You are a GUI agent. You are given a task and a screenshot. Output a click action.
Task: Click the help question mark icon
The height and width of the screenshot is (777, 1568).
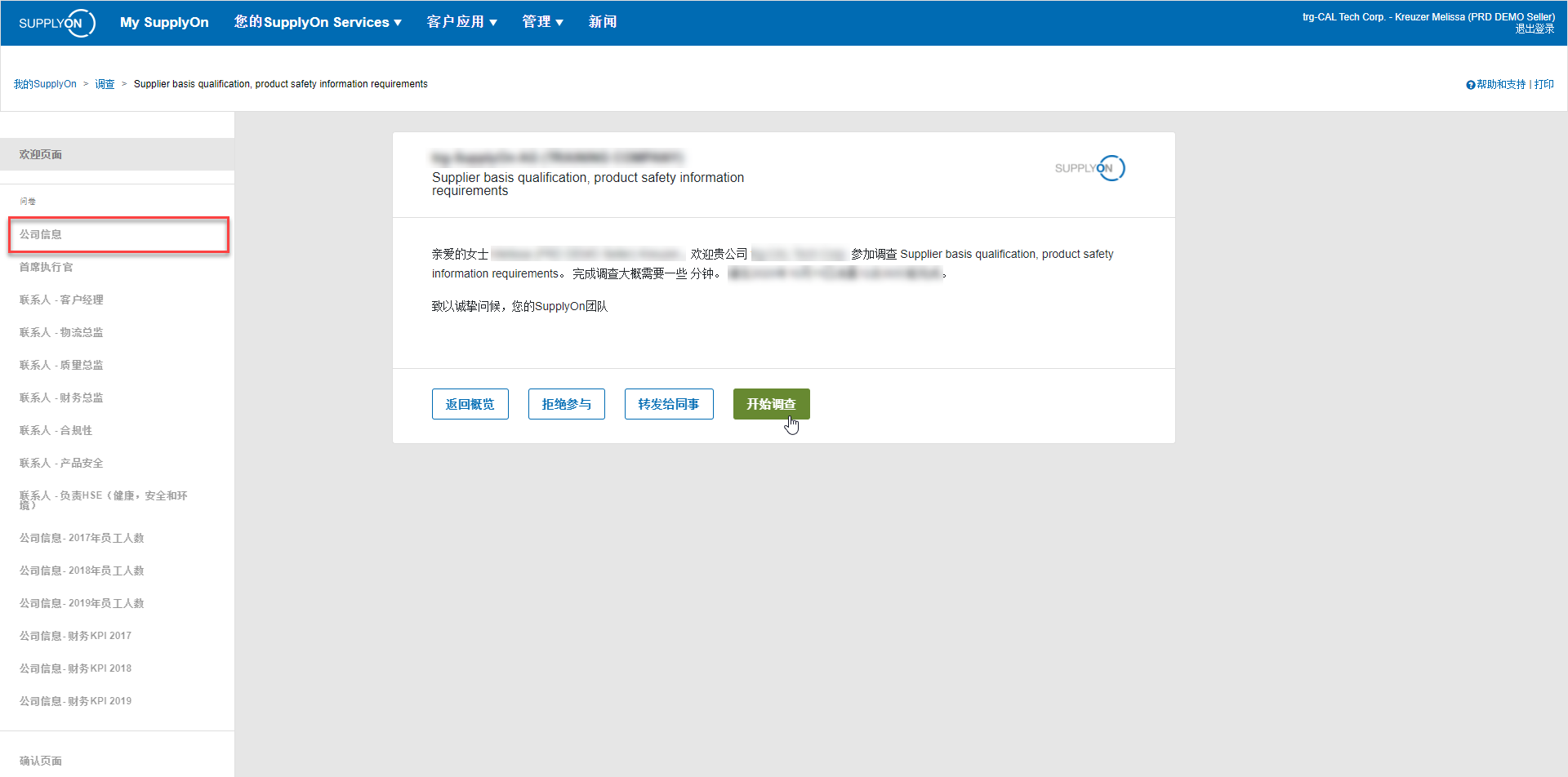pyautogui.click(x=1470, y=85)
